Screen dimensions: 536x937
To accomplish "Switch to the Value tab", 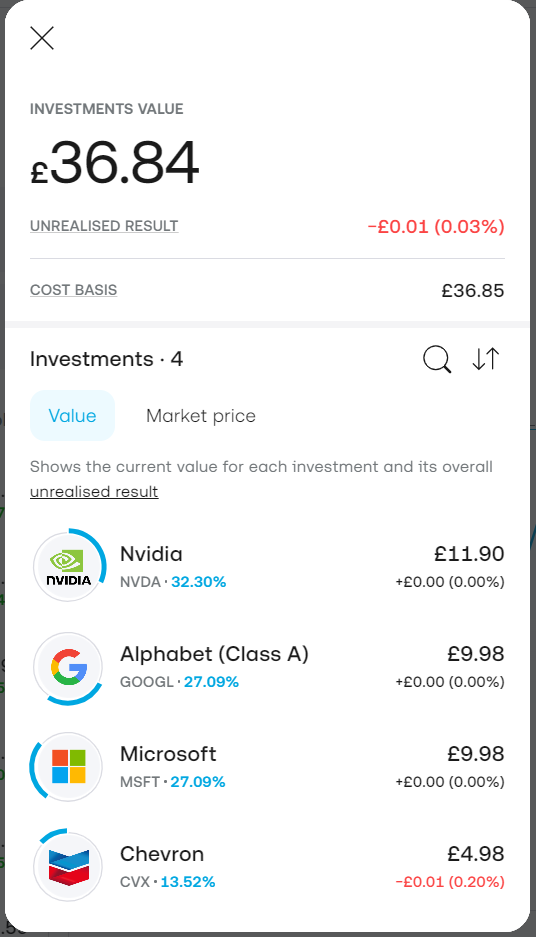I will point(72,416).
